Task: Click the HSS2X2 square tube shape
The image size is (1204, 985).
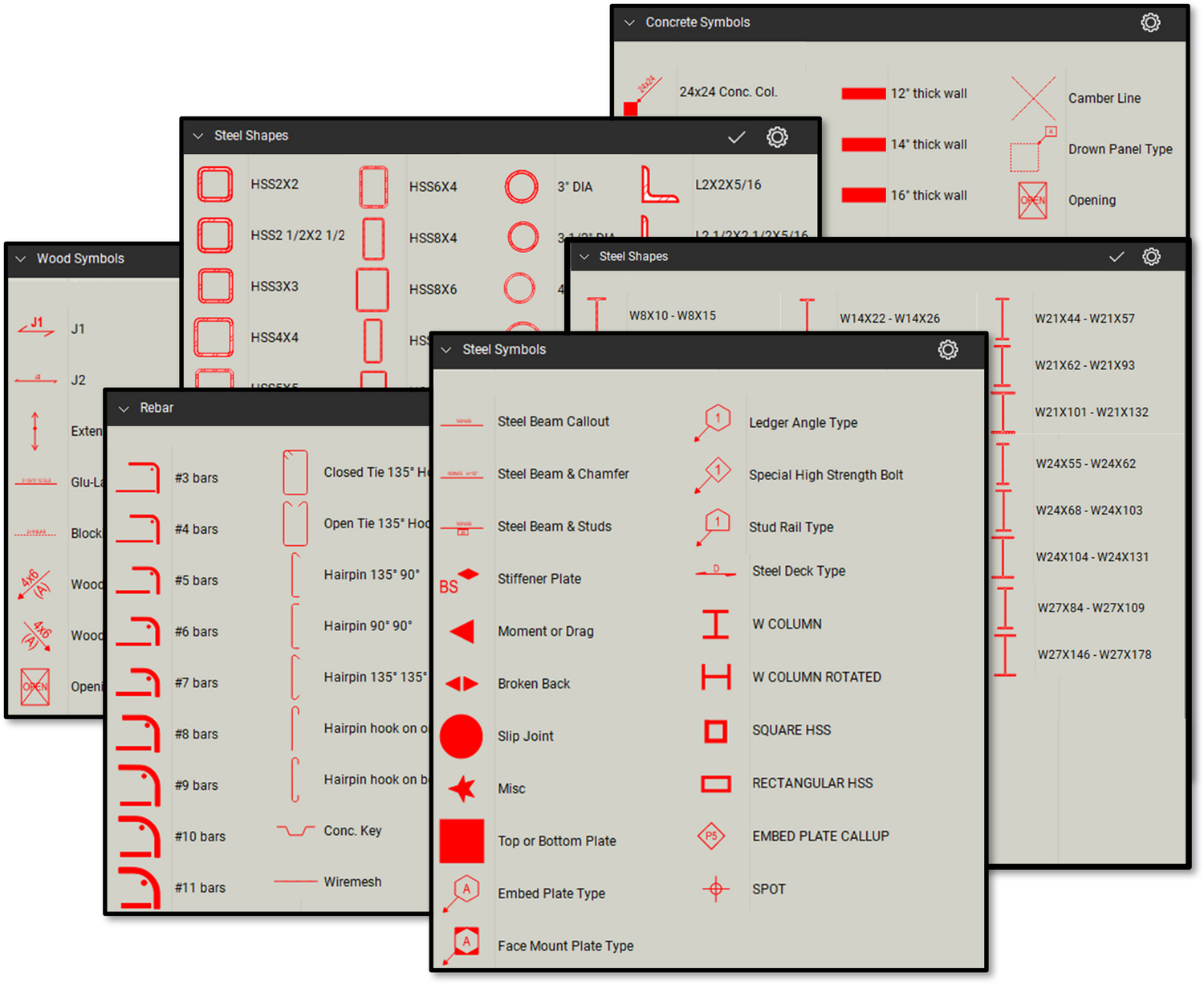Action: click(215, 184)
